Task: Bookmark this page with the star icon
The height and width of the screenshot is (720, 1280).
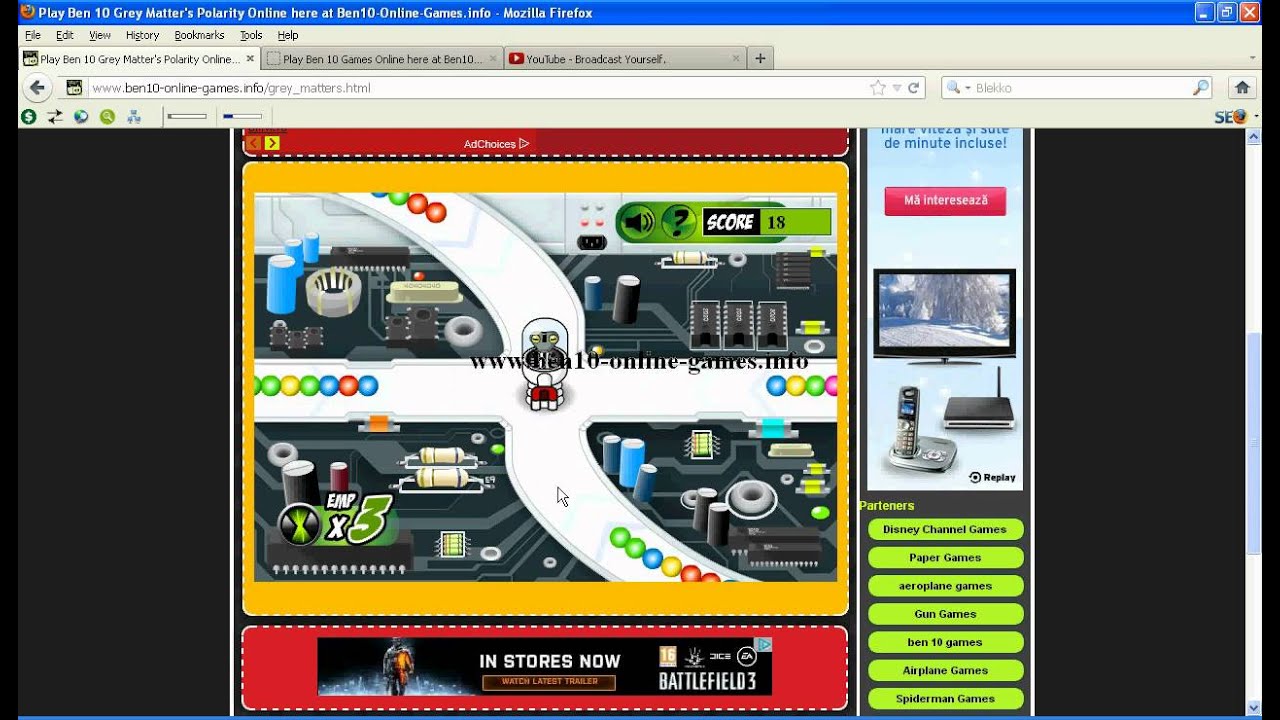Action: coord(878,88)
